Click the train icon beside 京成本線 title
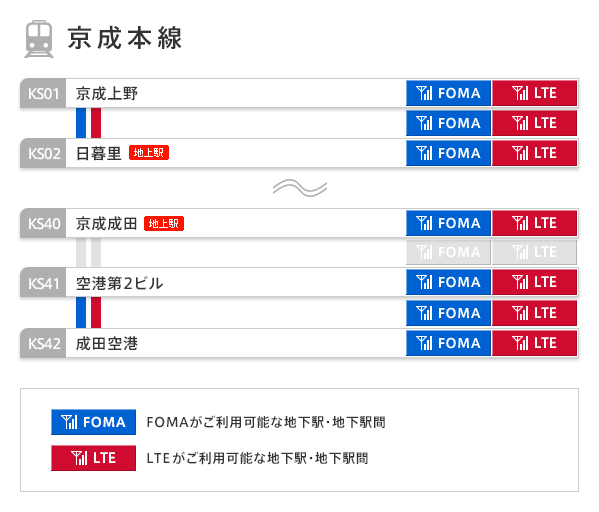 (x=39, y=39)
